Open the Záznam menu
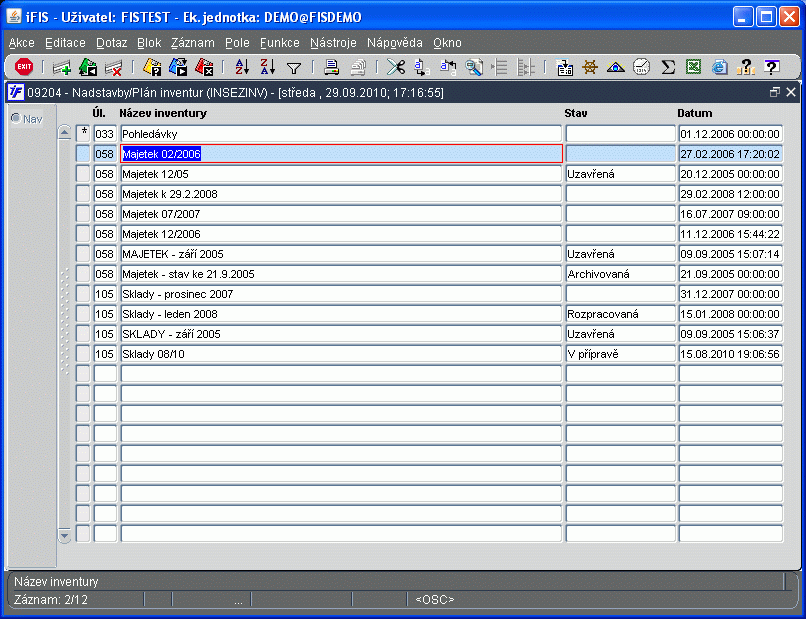The height and width of the screenshot is (619, 806). coord(193,43)
